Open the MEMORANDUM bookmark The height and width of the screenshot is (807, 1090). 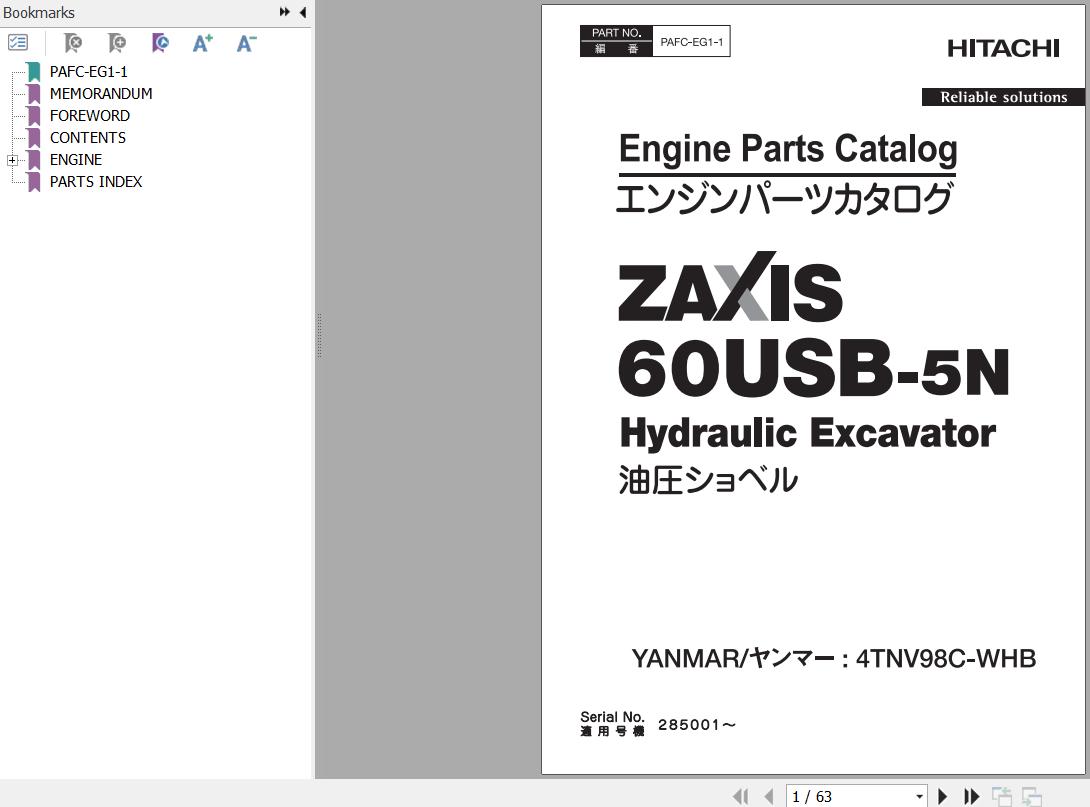pos(101,94)
